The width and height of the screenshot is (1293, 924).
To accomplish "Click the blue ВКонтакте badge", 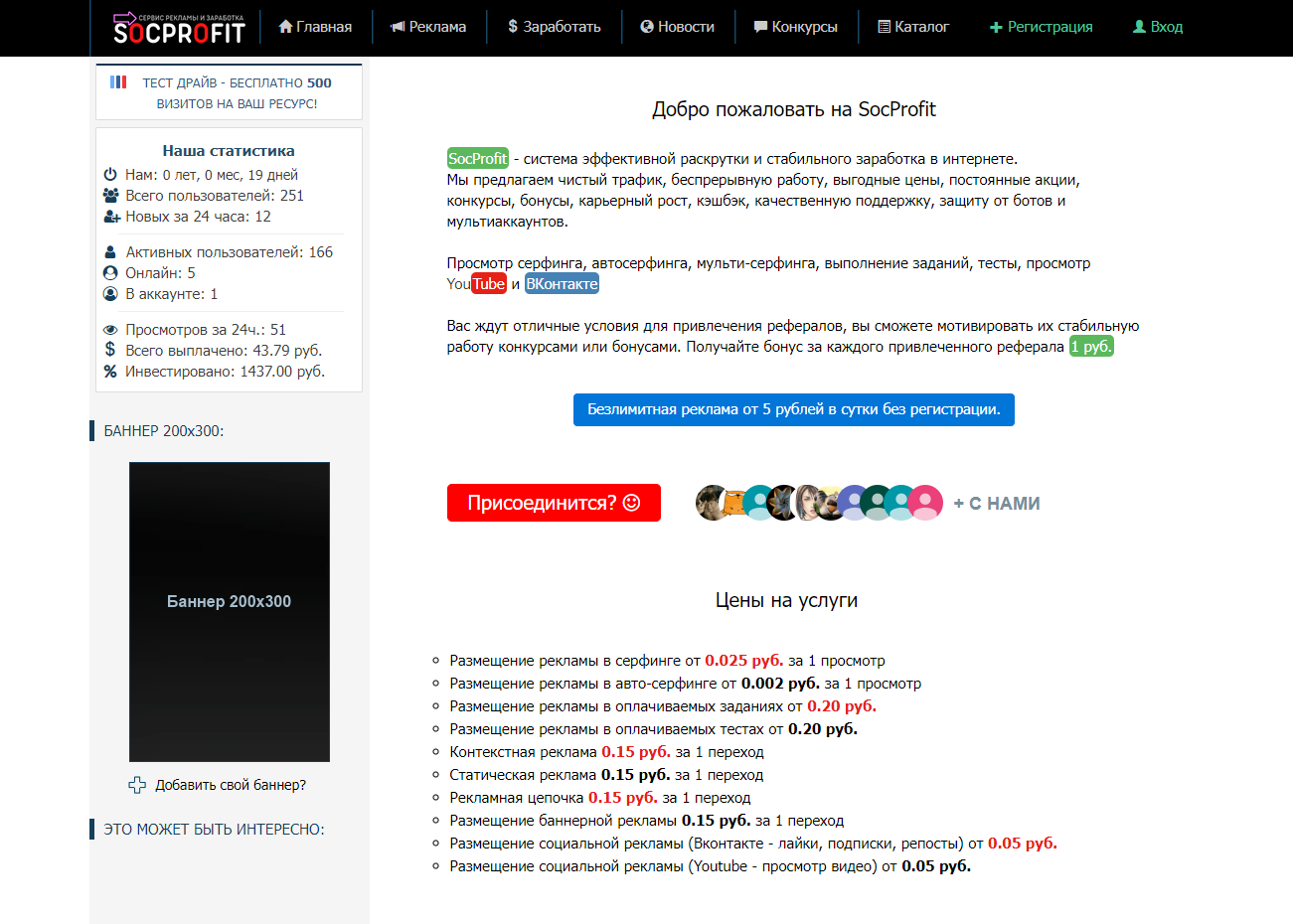I will tap(562, 284).
